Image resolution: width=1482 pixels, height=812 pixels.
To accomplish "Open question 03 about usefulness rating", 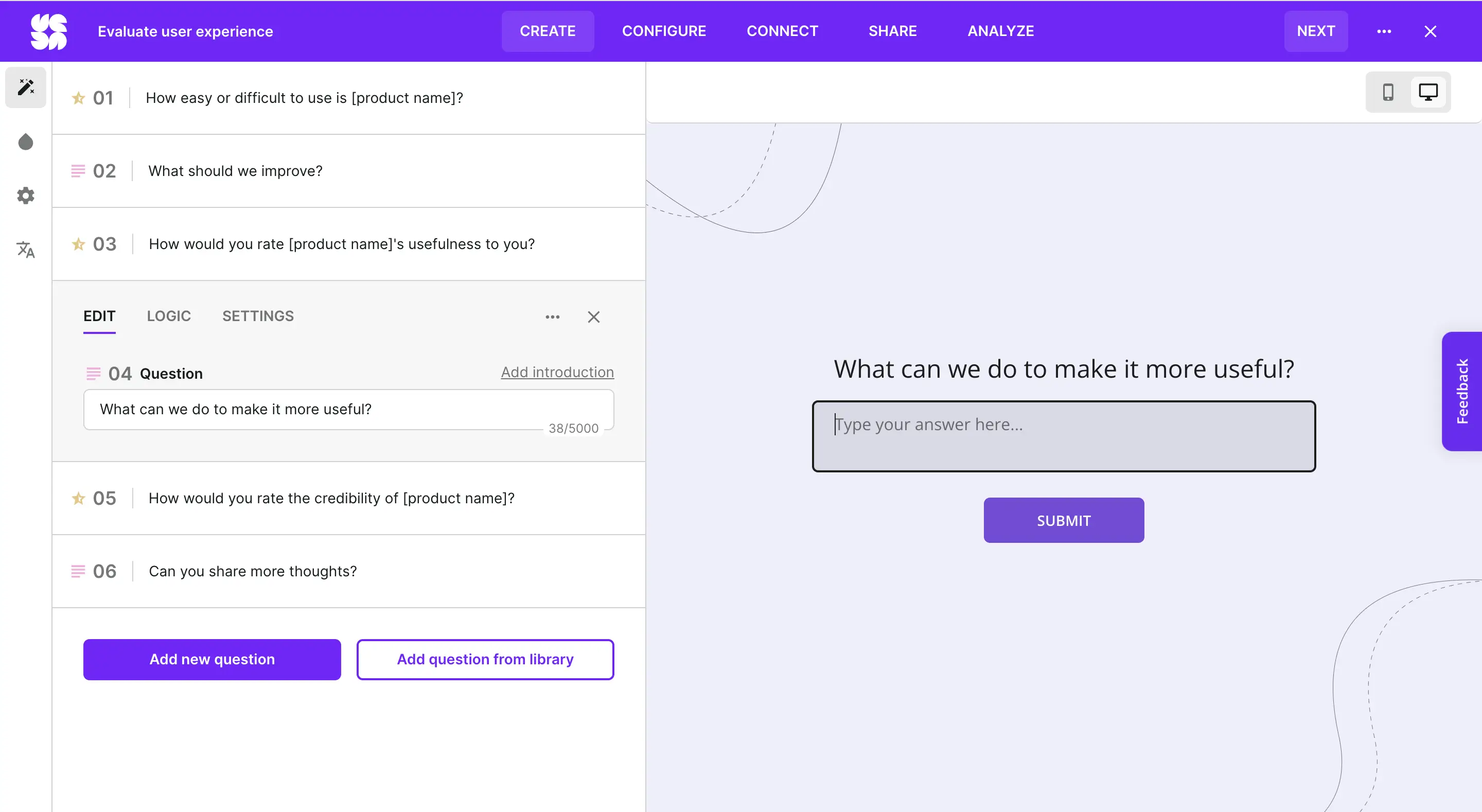I will tap(349, 244).
